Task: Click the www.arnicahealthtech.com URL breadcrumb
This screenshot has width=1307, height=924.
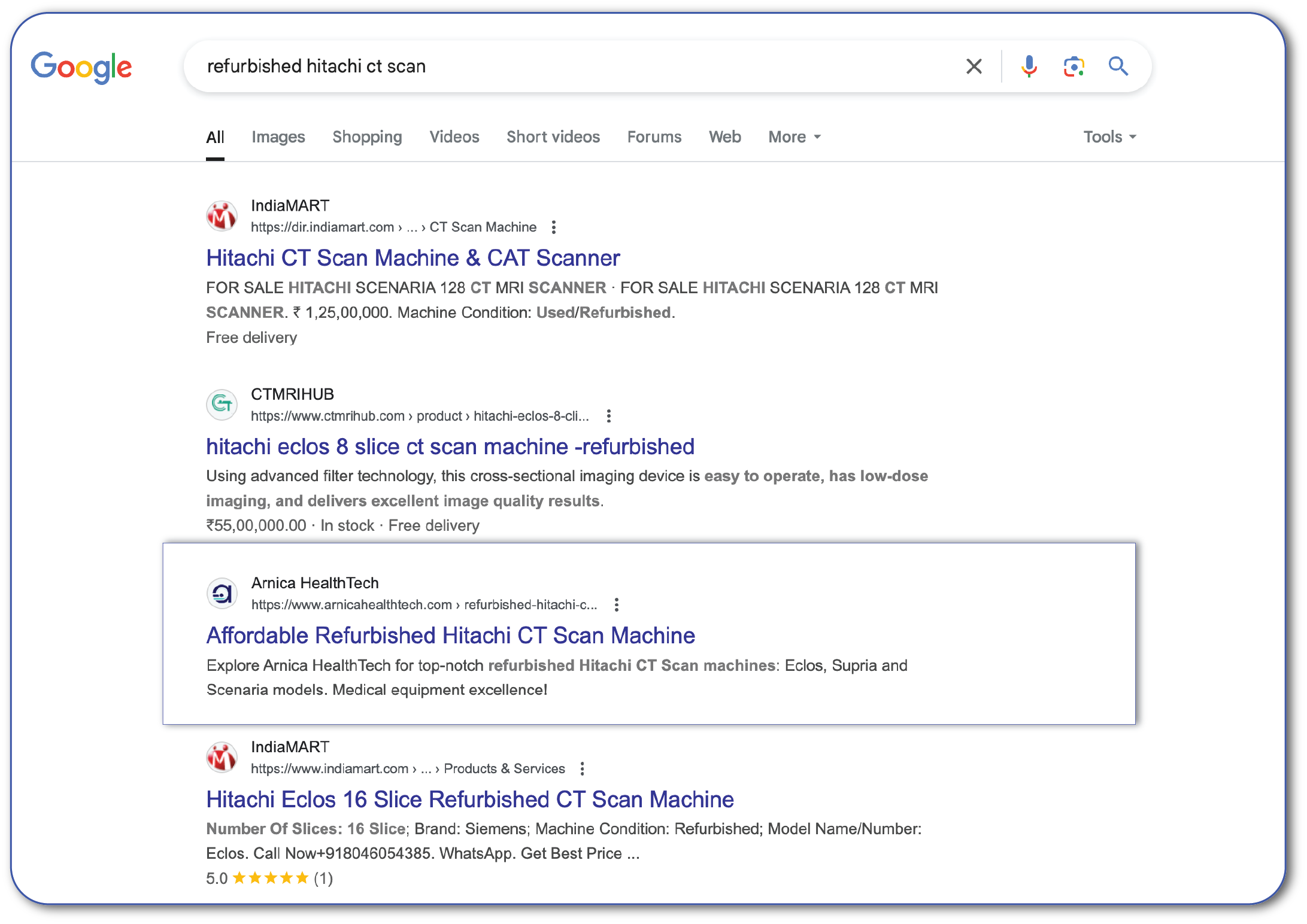Action: 424,605
